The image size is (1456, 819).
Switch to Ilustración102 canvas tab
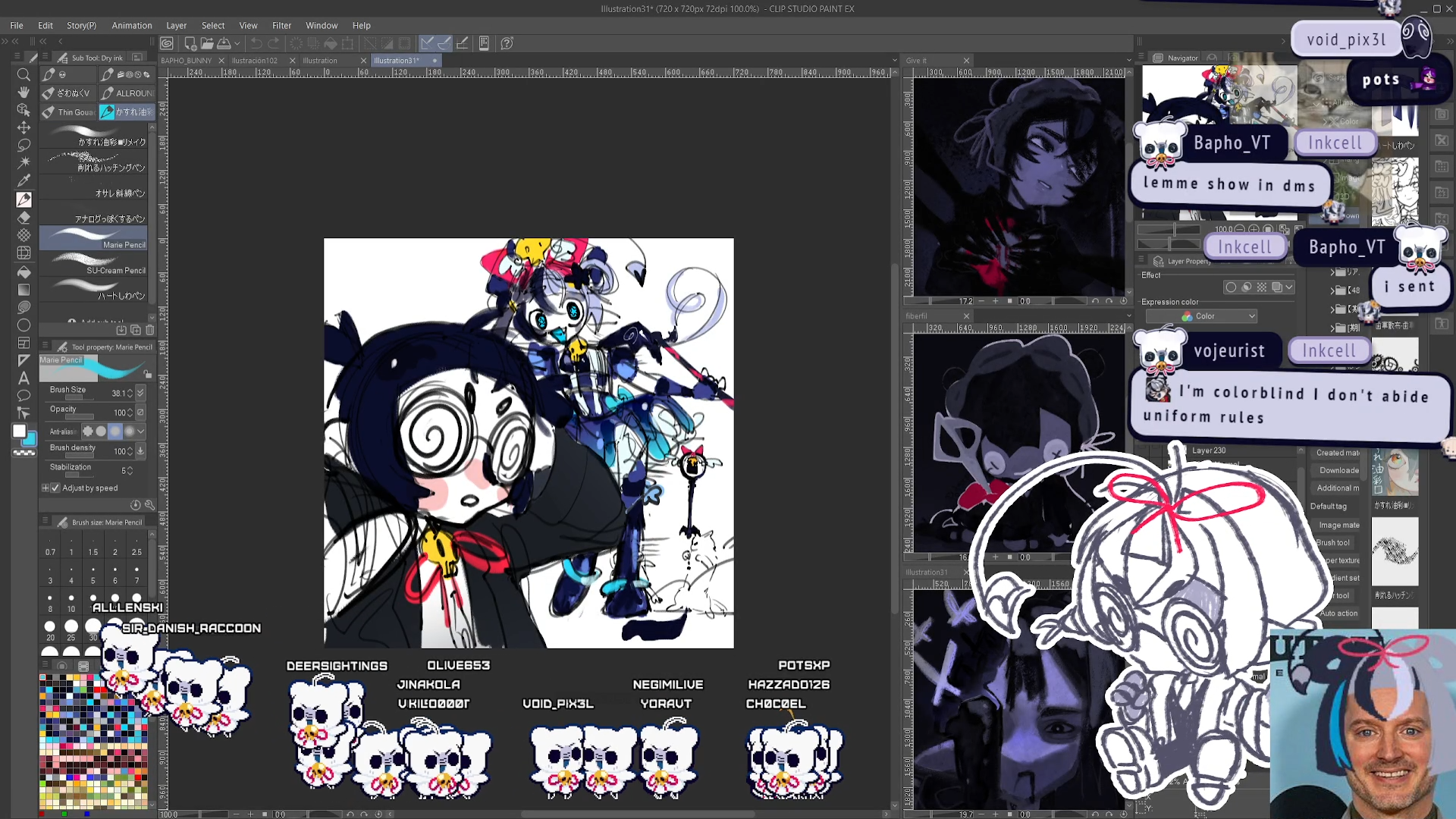[x=255, y=61]
